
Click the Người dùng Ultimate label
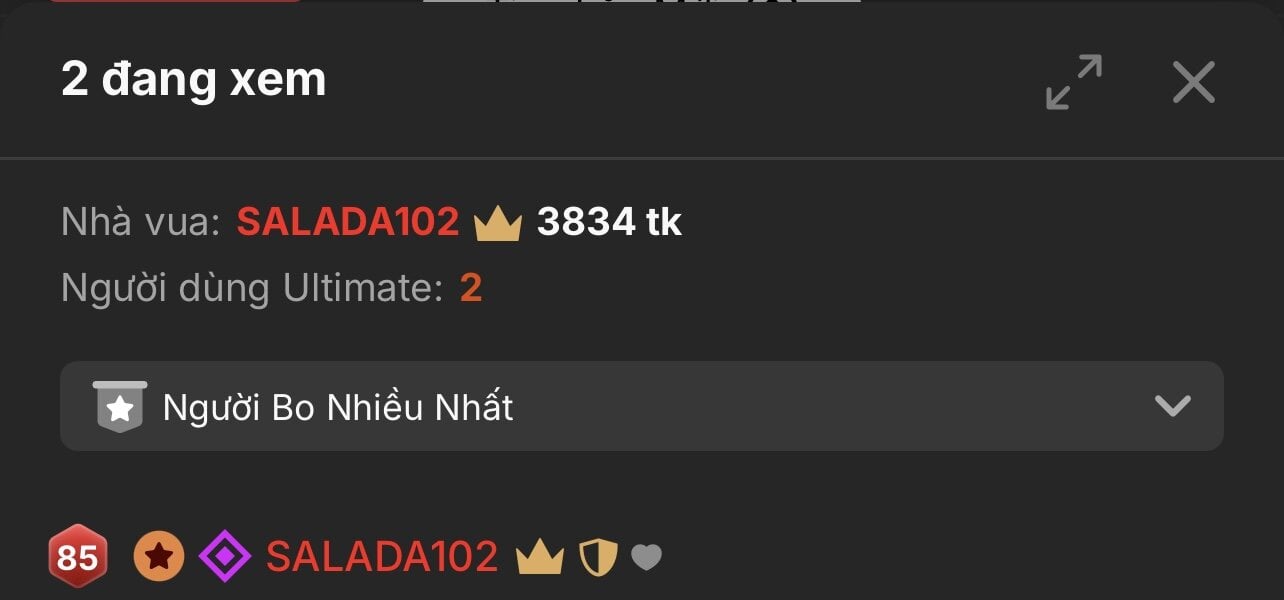click(x=252, y=288)
